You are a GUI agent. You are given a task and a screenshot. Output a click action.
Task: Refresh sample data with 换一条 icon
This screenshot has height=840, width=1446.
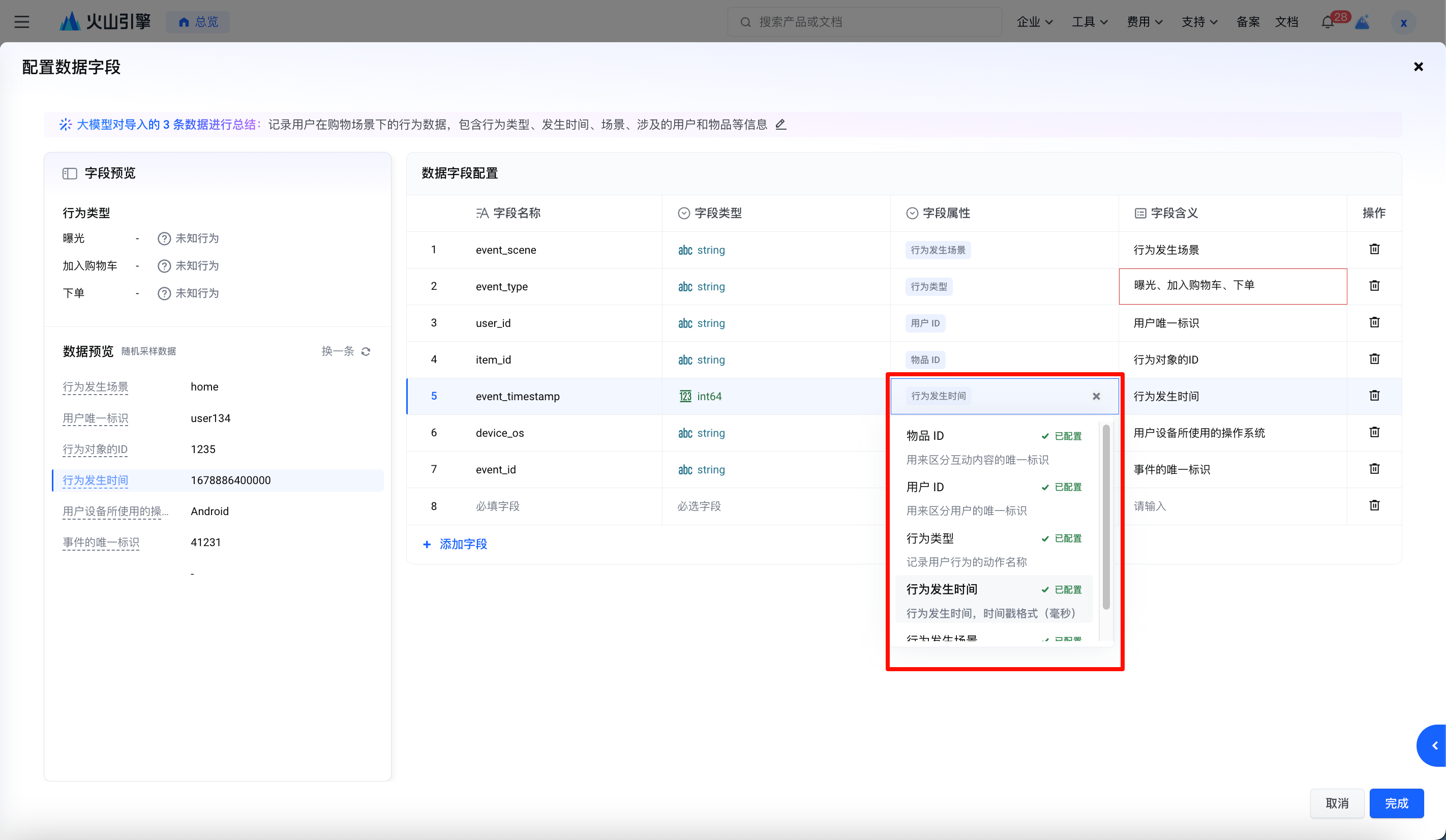click(x=366, y=351)
